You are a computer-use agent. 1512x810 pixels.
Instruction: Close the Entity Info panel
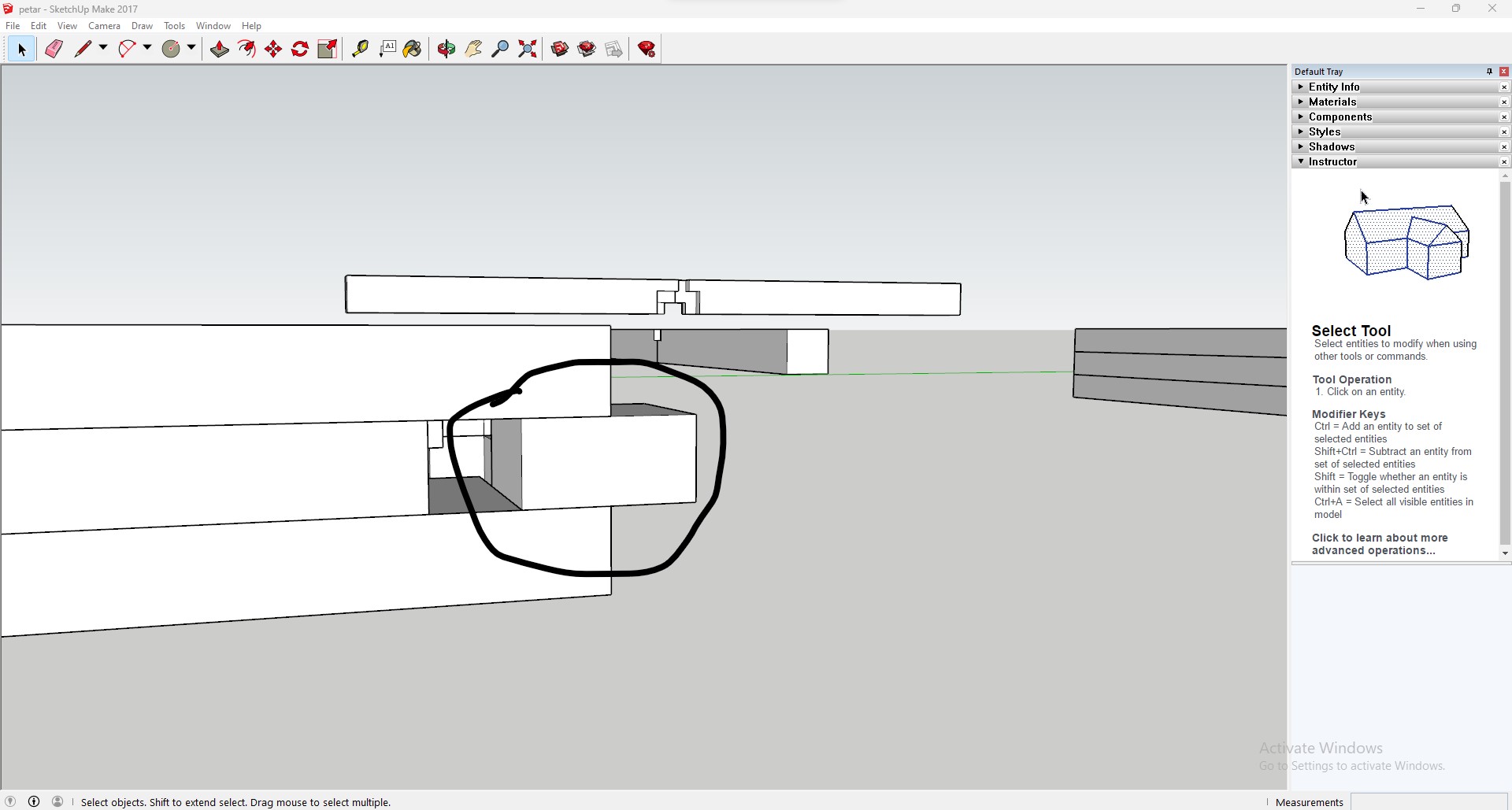1504,87
